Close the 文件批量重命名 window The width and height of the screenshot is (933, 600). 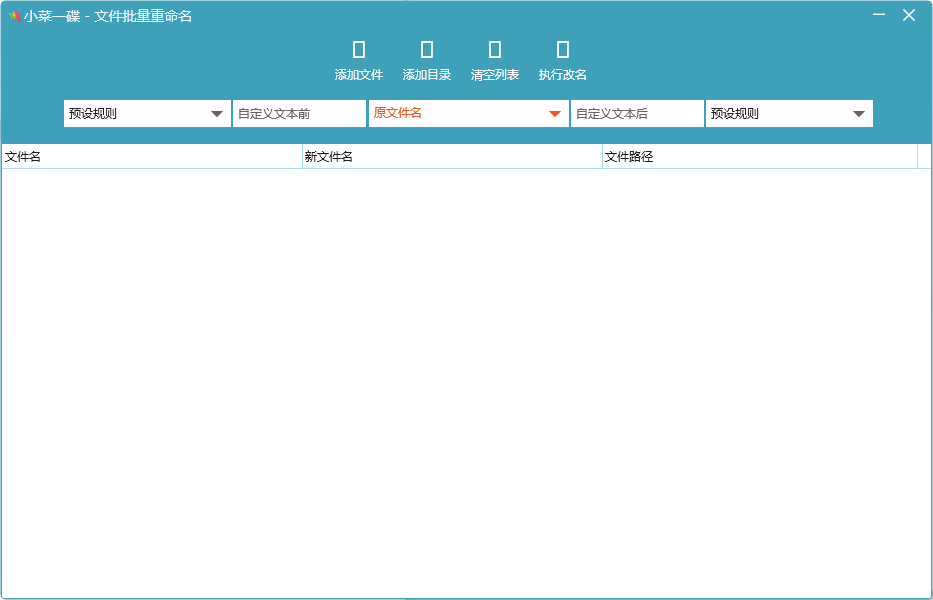pos(909,15)
